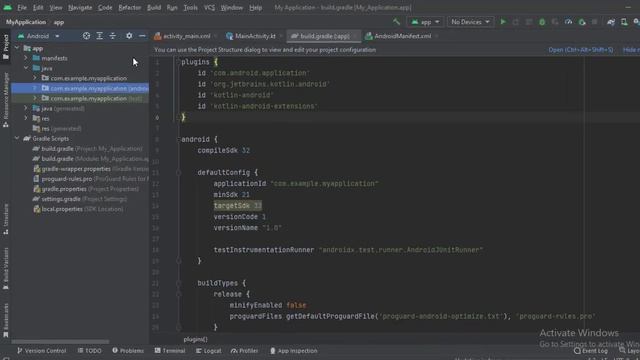Click app breadcrumb in navigation bar

point(59,22)
